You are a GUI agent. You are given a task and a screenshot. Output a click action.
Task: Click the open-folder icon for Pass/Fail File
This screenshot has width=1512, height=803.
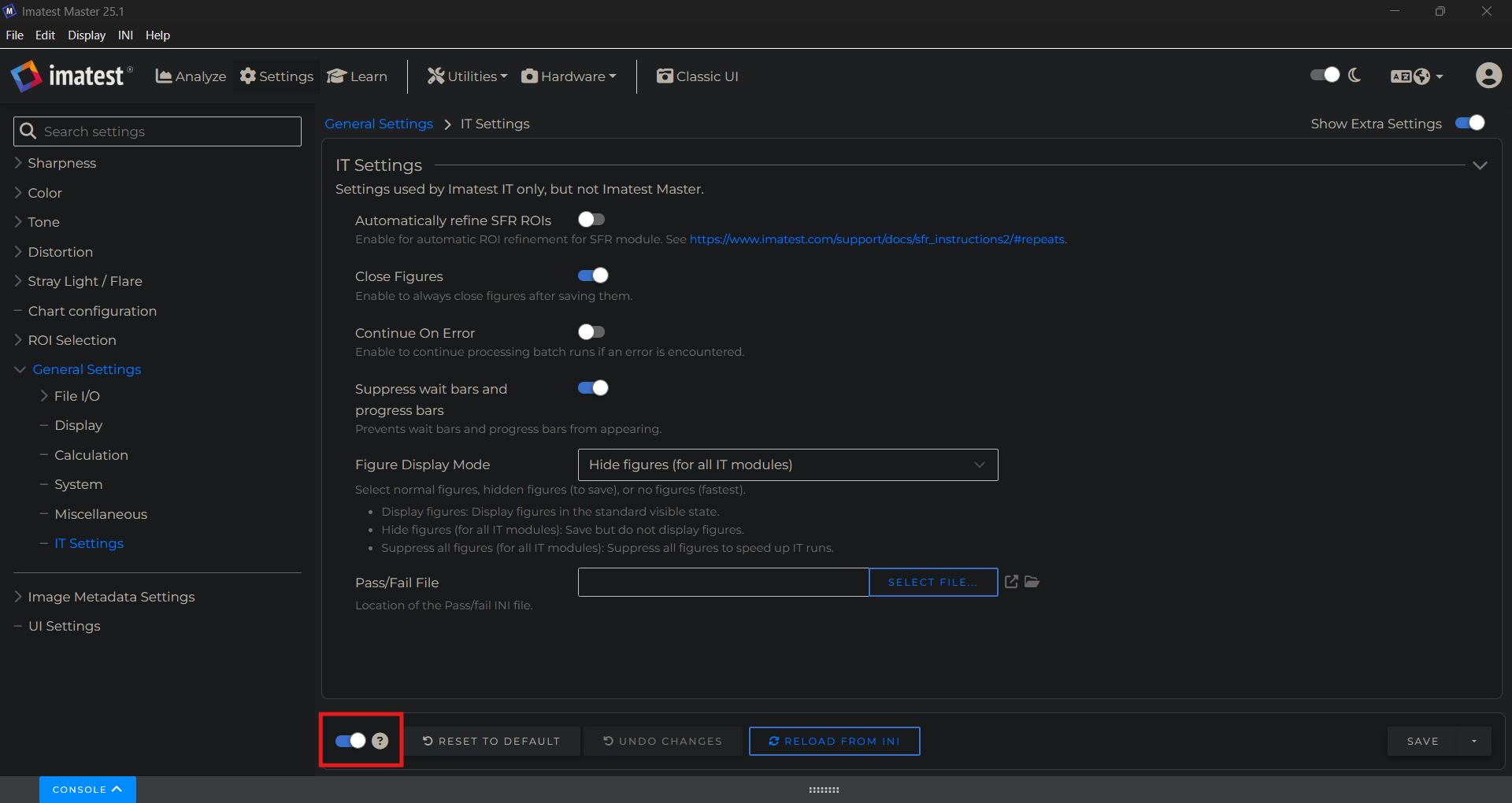coord(1032,582)
